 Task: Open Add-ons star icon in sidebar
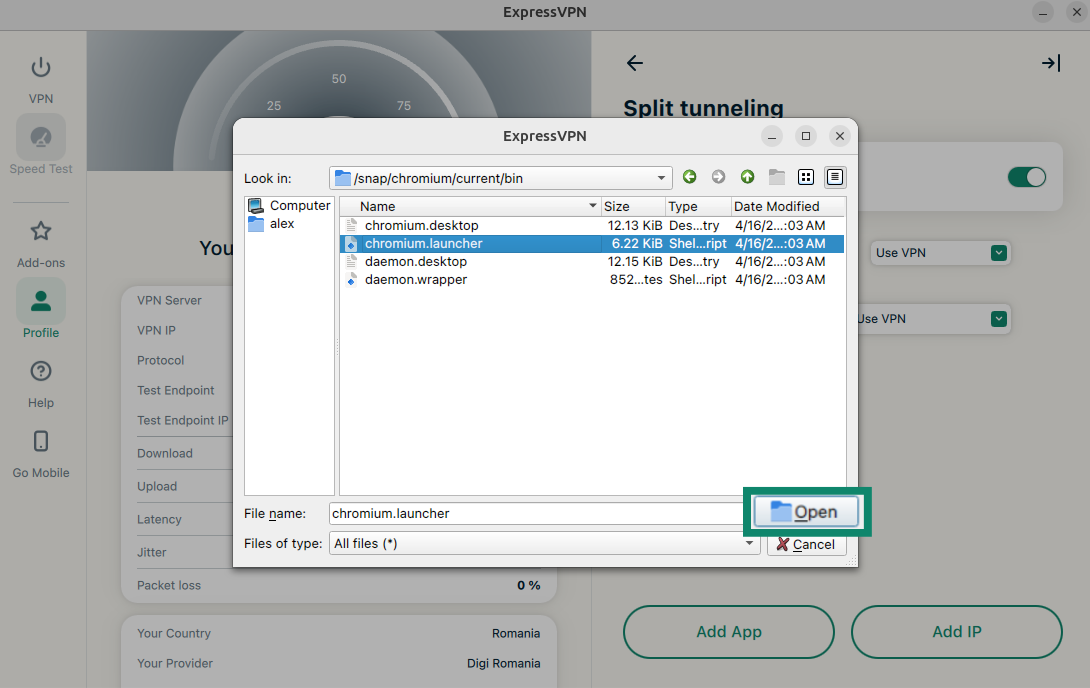[41, 232]
